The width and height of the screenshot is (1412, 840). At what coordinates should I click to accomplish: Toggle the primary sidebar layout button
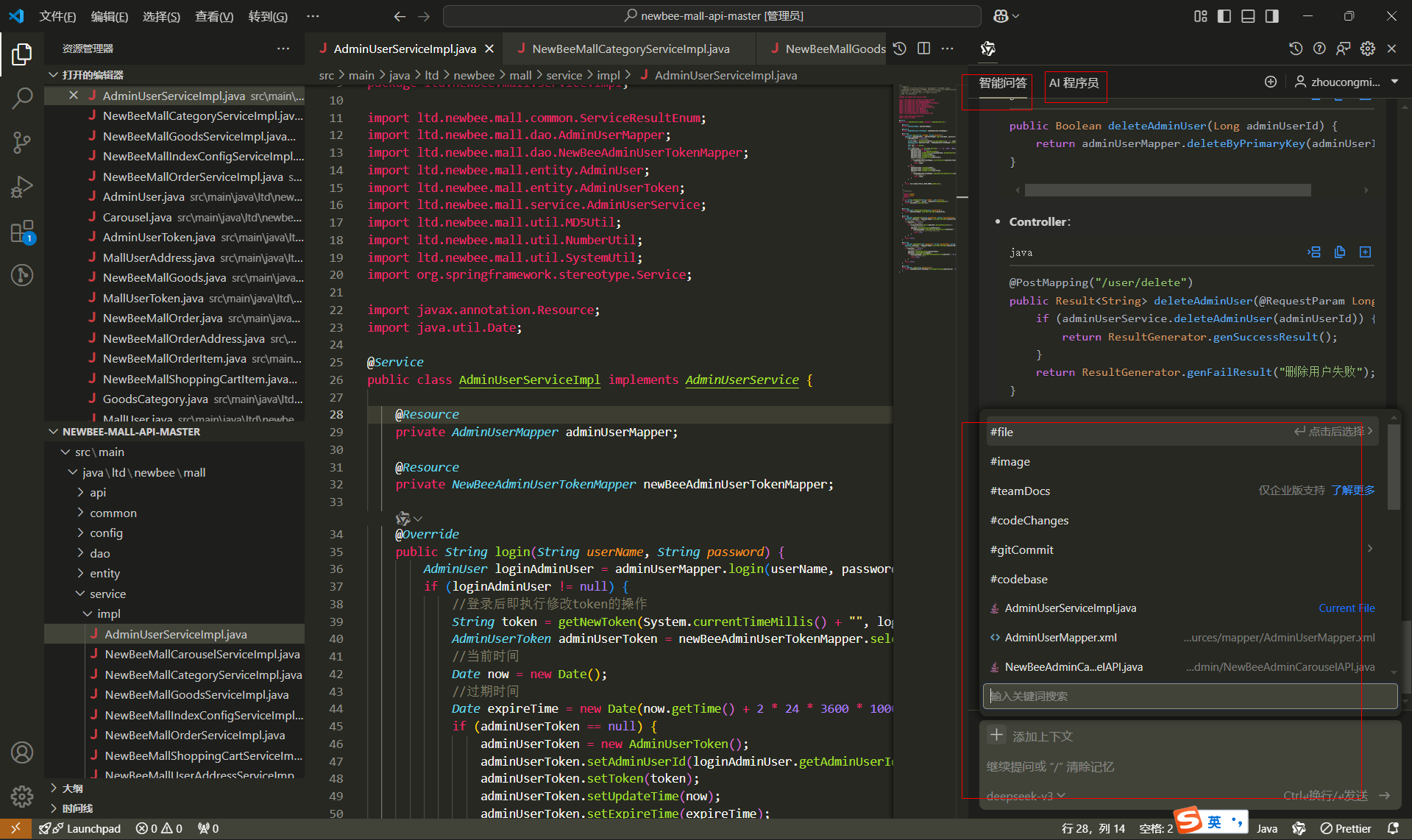point(1224,16)
